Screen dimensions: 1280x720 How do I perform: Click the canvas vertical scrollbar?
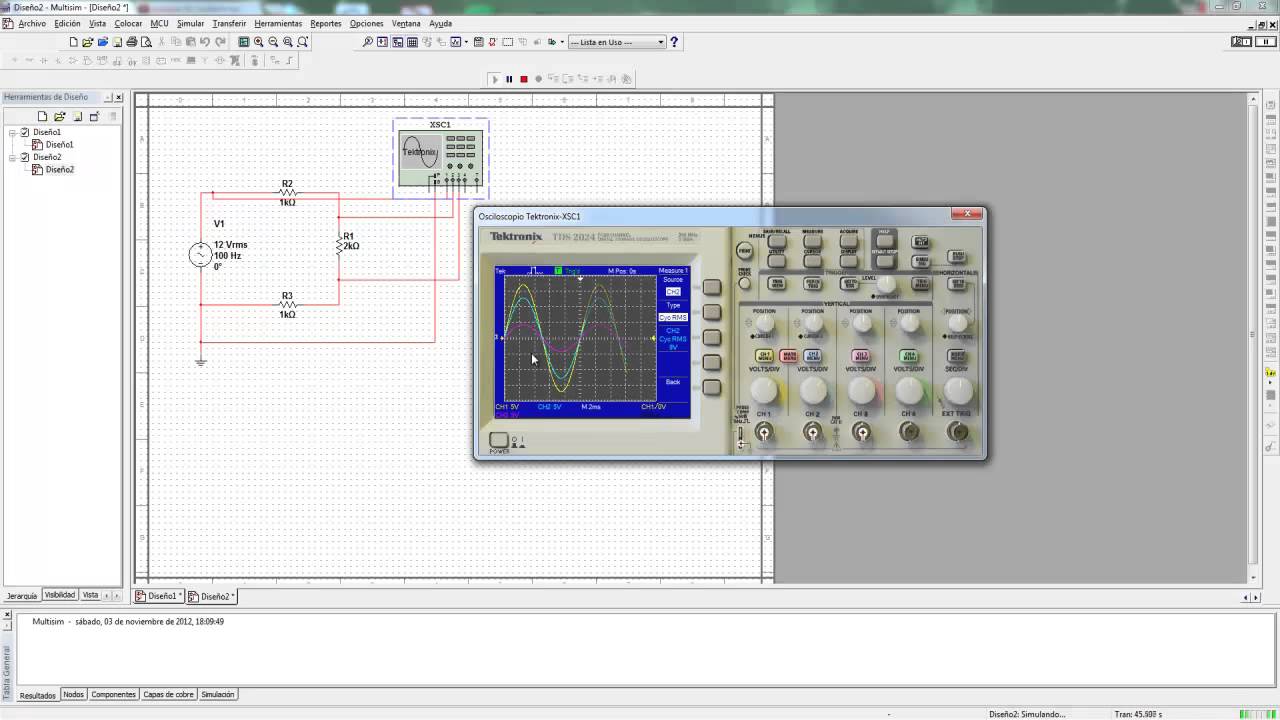click(x=1255, y=338)
